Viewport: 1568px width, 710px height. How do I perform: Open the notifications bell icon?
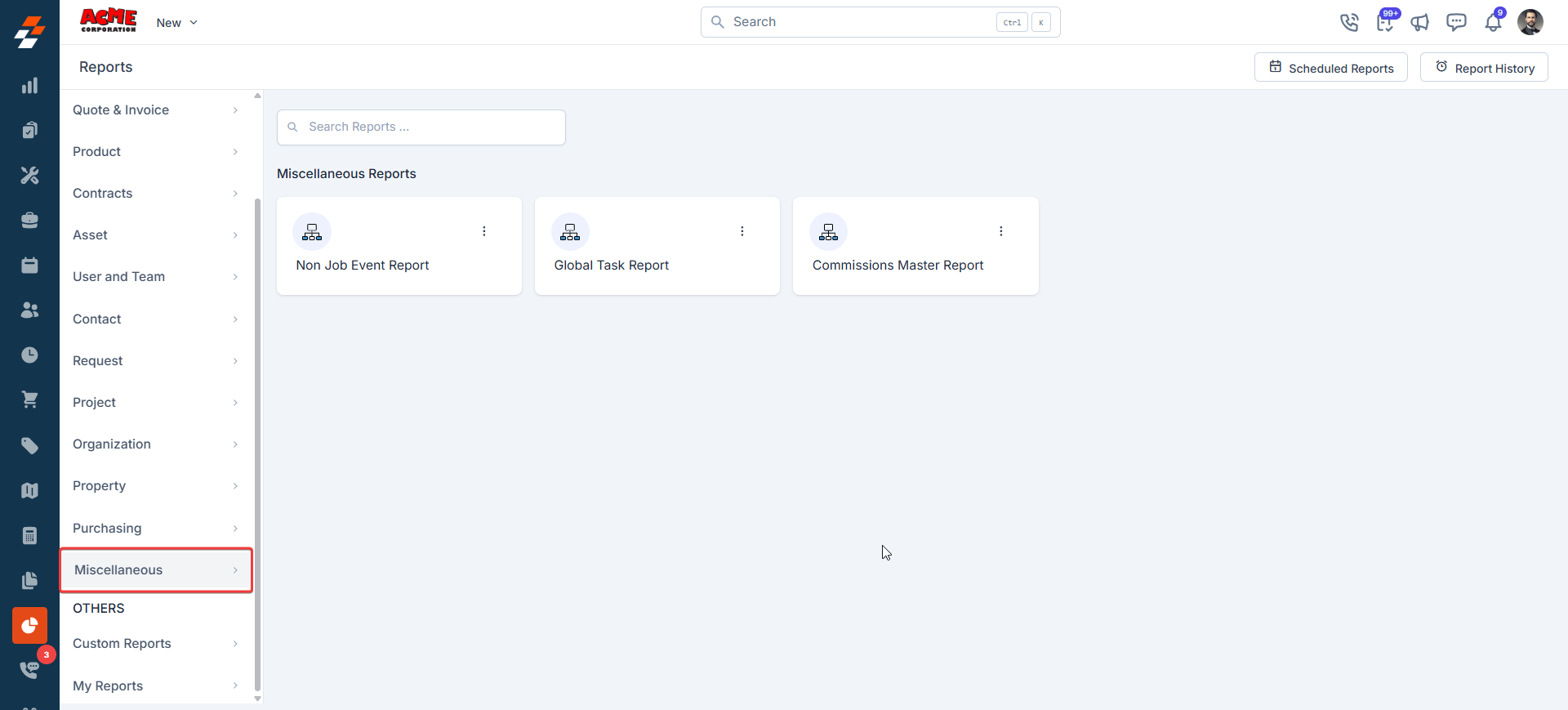(x=1494, y=21)
